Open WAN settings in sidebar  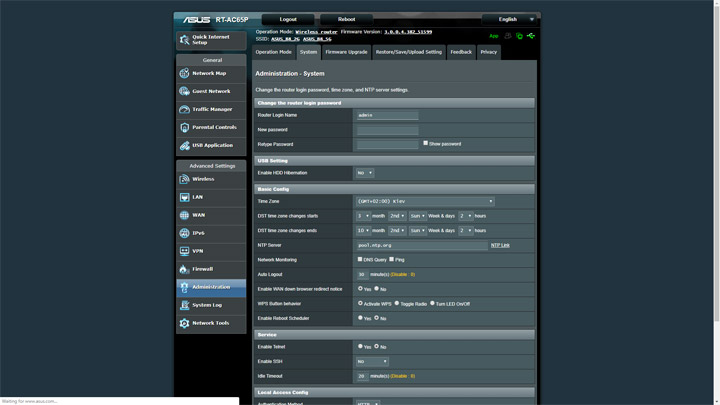(211, 215)
